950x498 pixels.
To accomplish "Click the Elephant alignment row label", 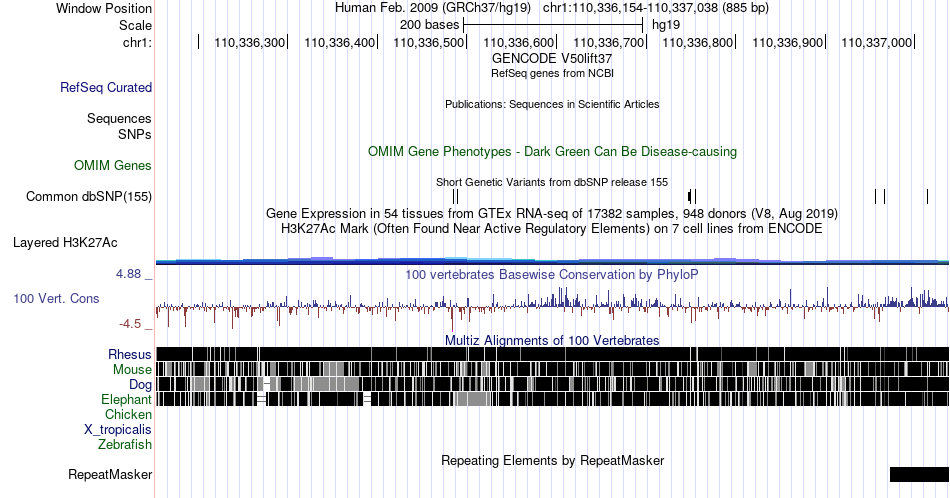I will (126, 399).
